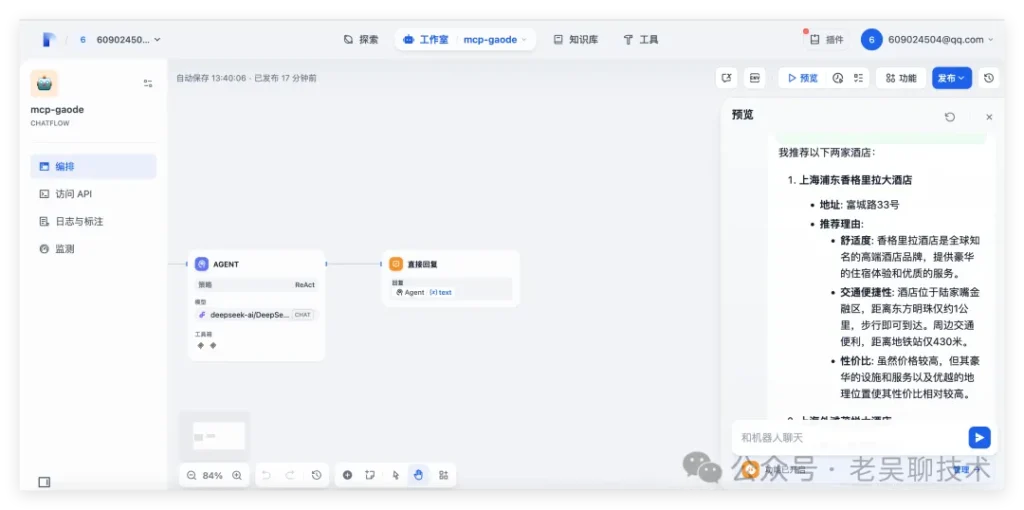The width and height of the screenshot is (1024, 510).
Task: Click the add note icon in the bottom toolbar
Action: click(370, 475)
